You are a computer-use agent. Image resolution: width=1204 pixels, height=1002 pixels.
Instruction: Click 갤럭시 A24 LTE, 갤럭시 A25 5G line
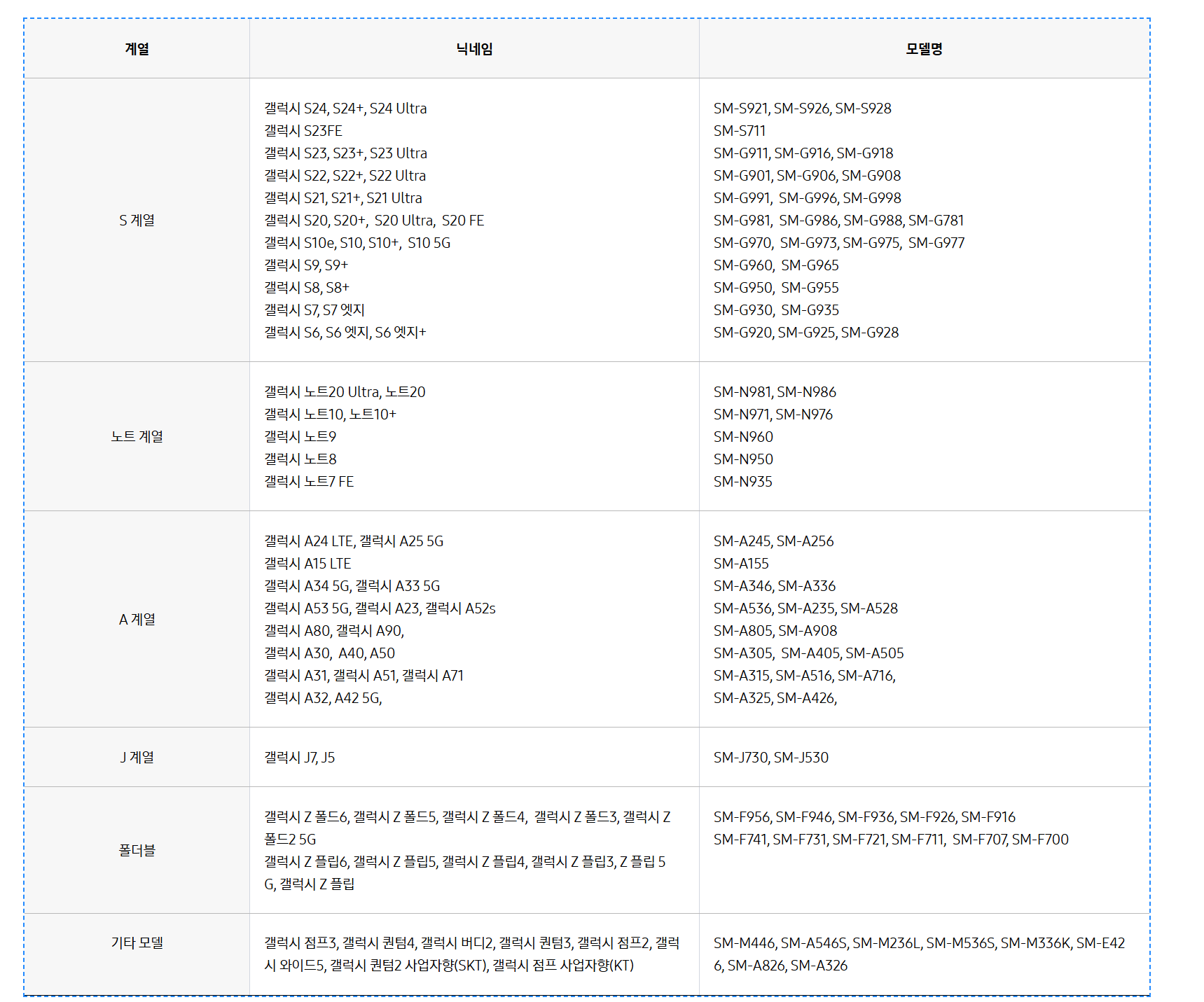(354, 541)
